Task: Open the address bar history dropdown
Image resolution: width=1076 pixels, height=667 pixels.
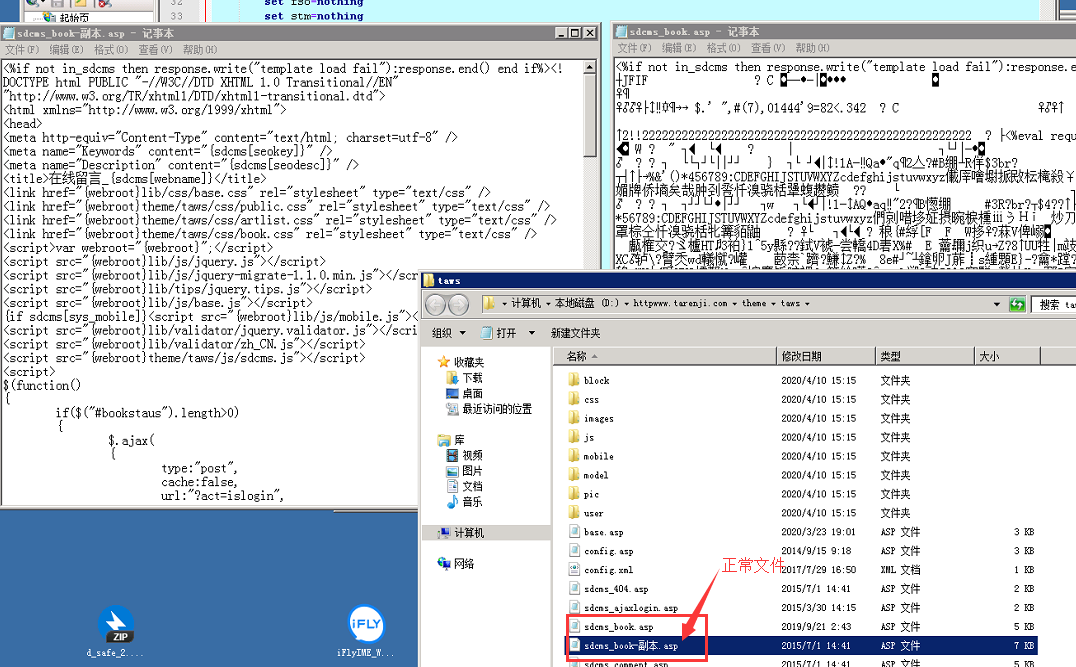Action: (996, 304)
